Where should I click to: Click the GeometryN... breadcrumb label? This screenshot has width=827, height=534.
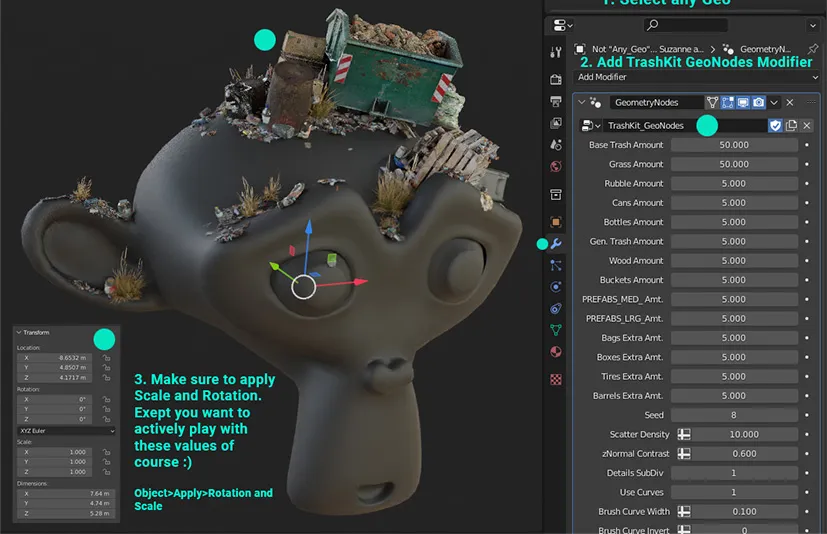[765, 49]
